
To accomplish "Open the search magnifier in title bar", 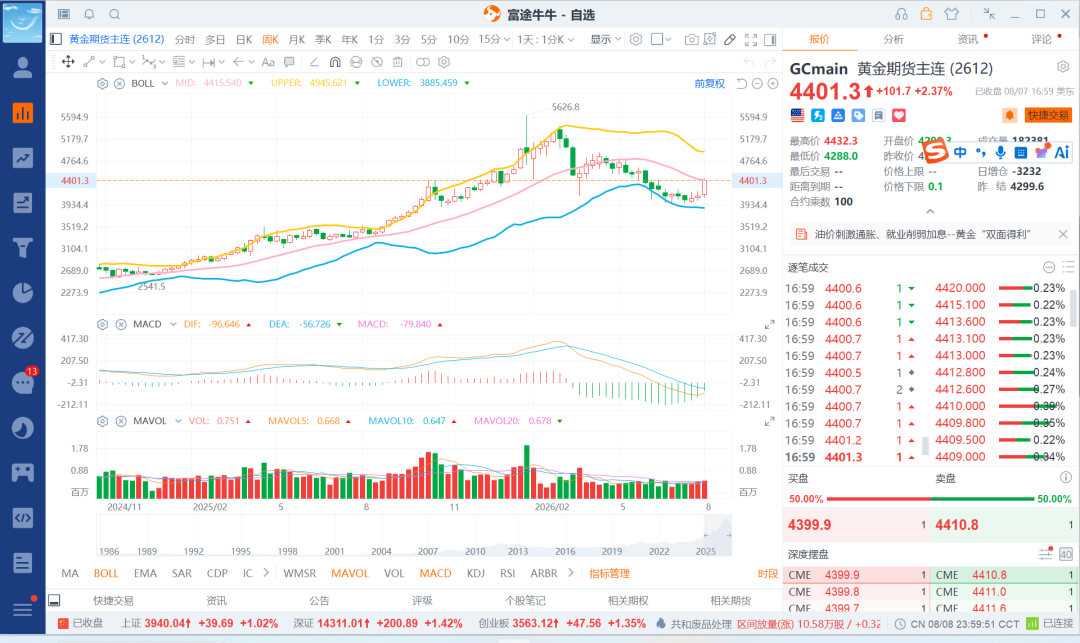I will point(115,14).
